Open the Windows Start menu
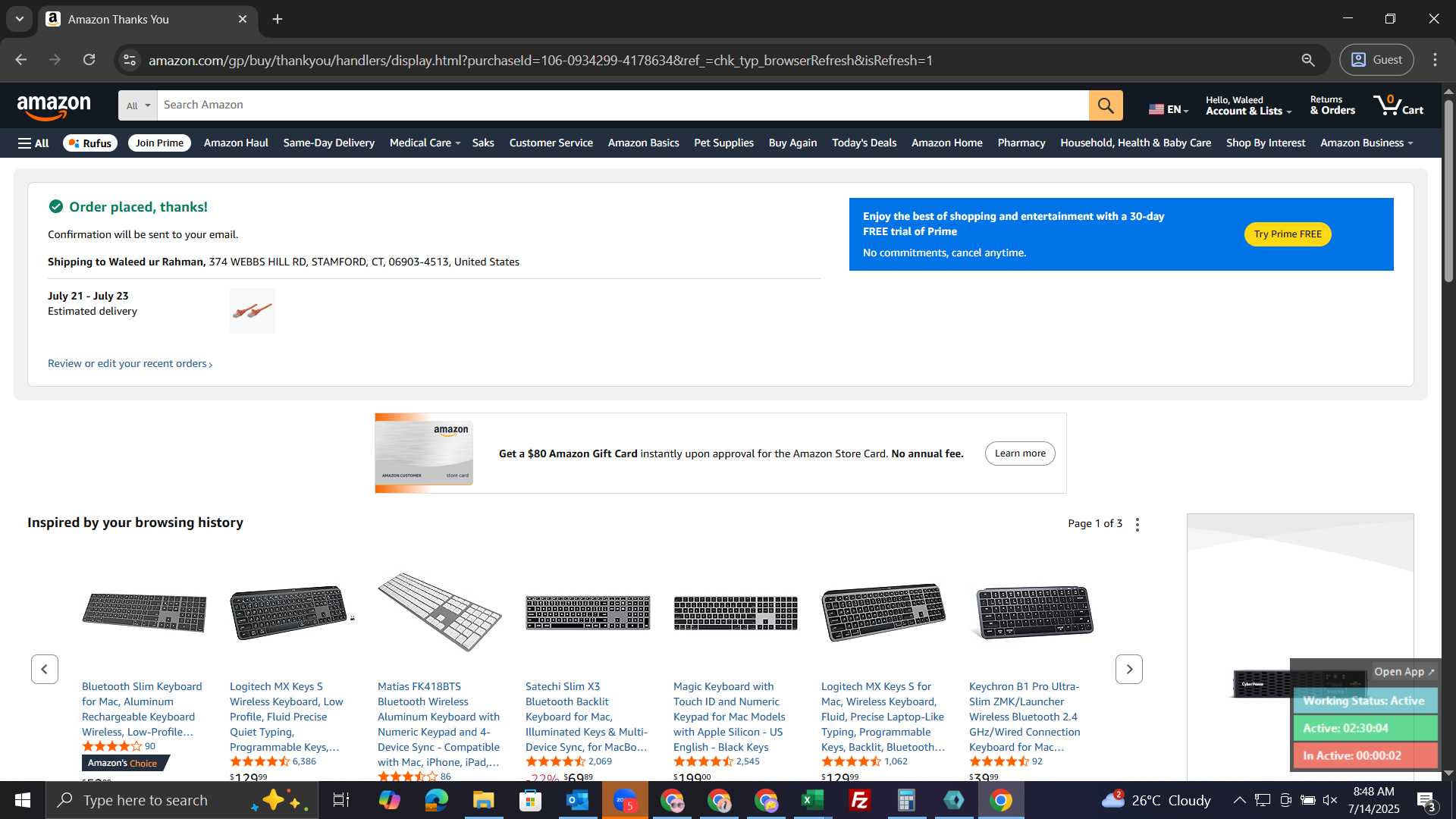Image resolution: width=1456 pixels, height=819 pixels. coord(23,800)
